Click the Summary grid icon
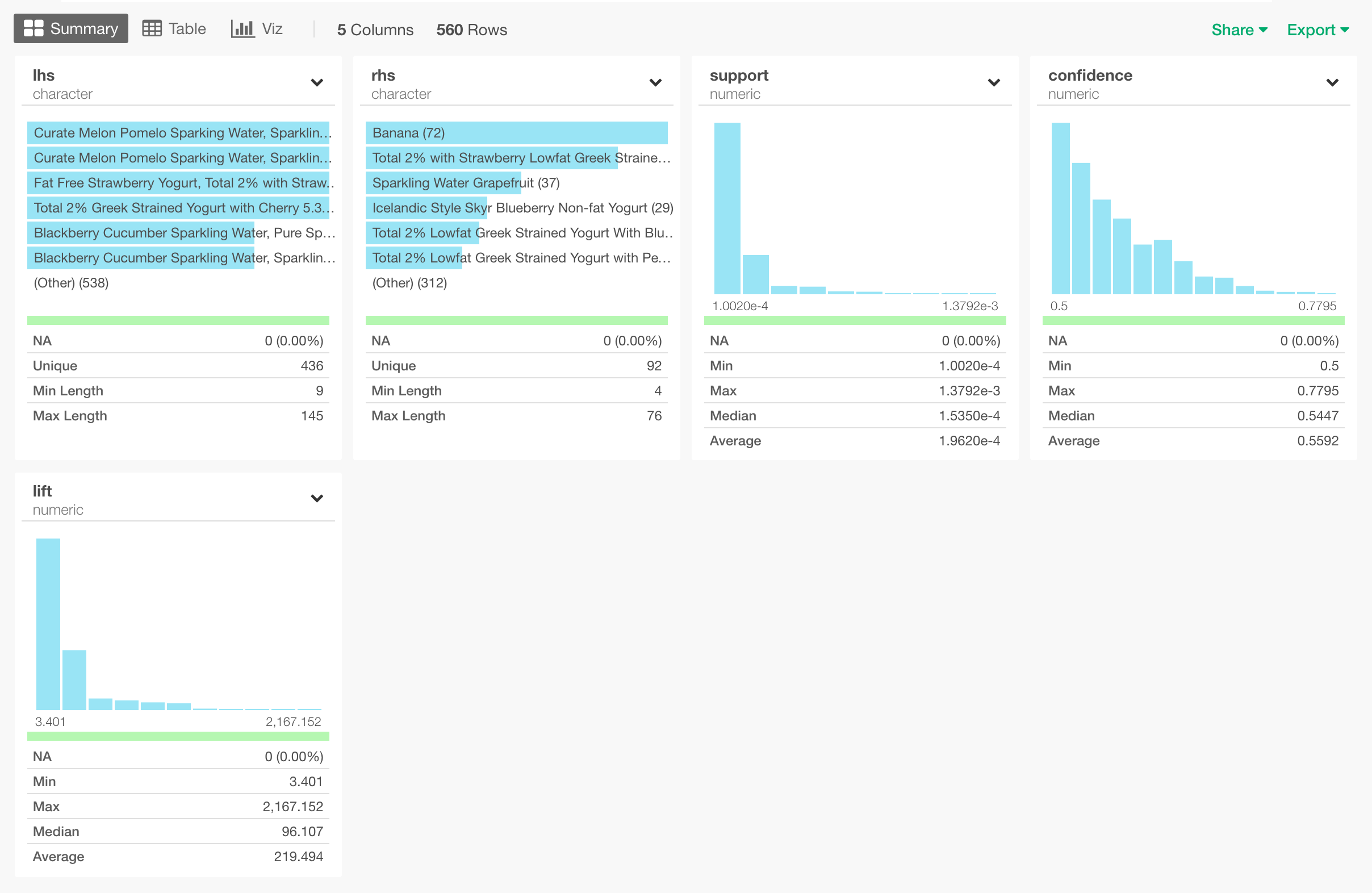 (x=34, y=29)
